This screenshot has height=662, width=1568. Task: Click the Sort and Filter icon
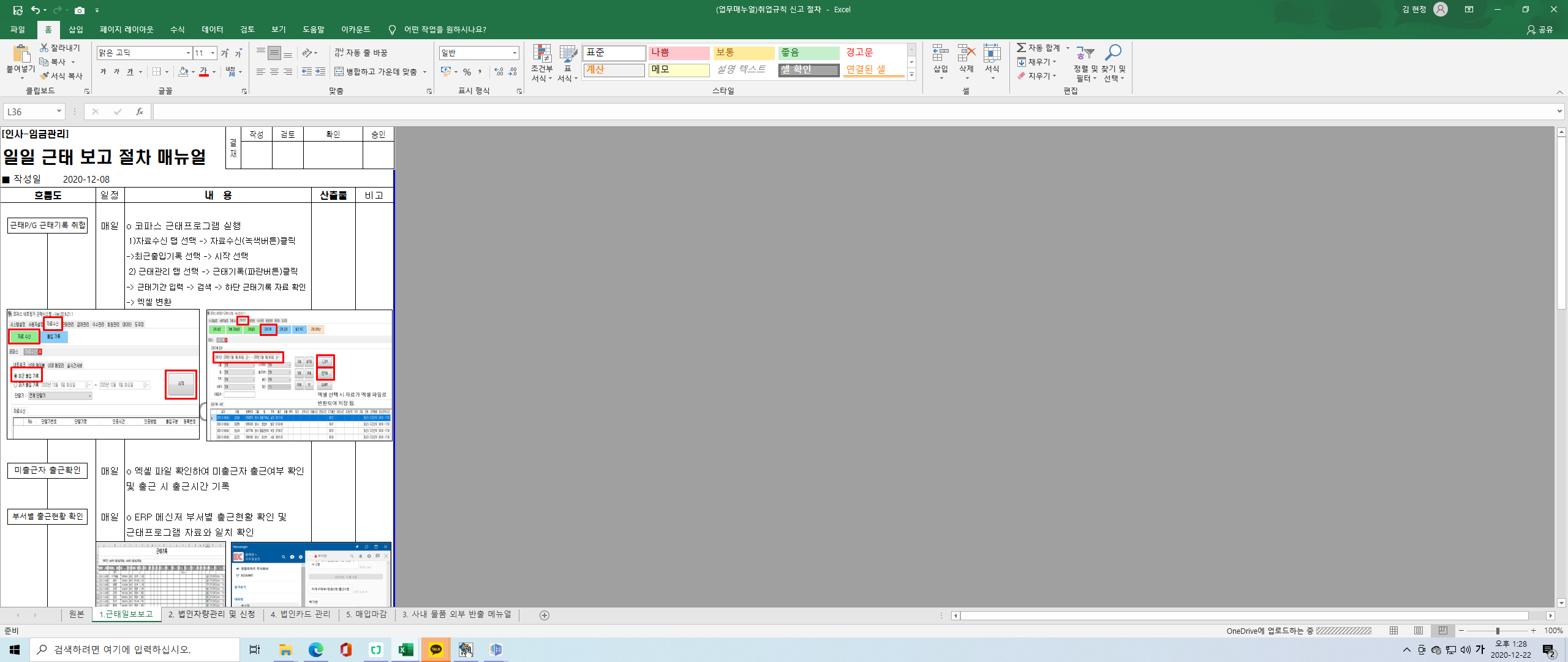coord(1085,53)
